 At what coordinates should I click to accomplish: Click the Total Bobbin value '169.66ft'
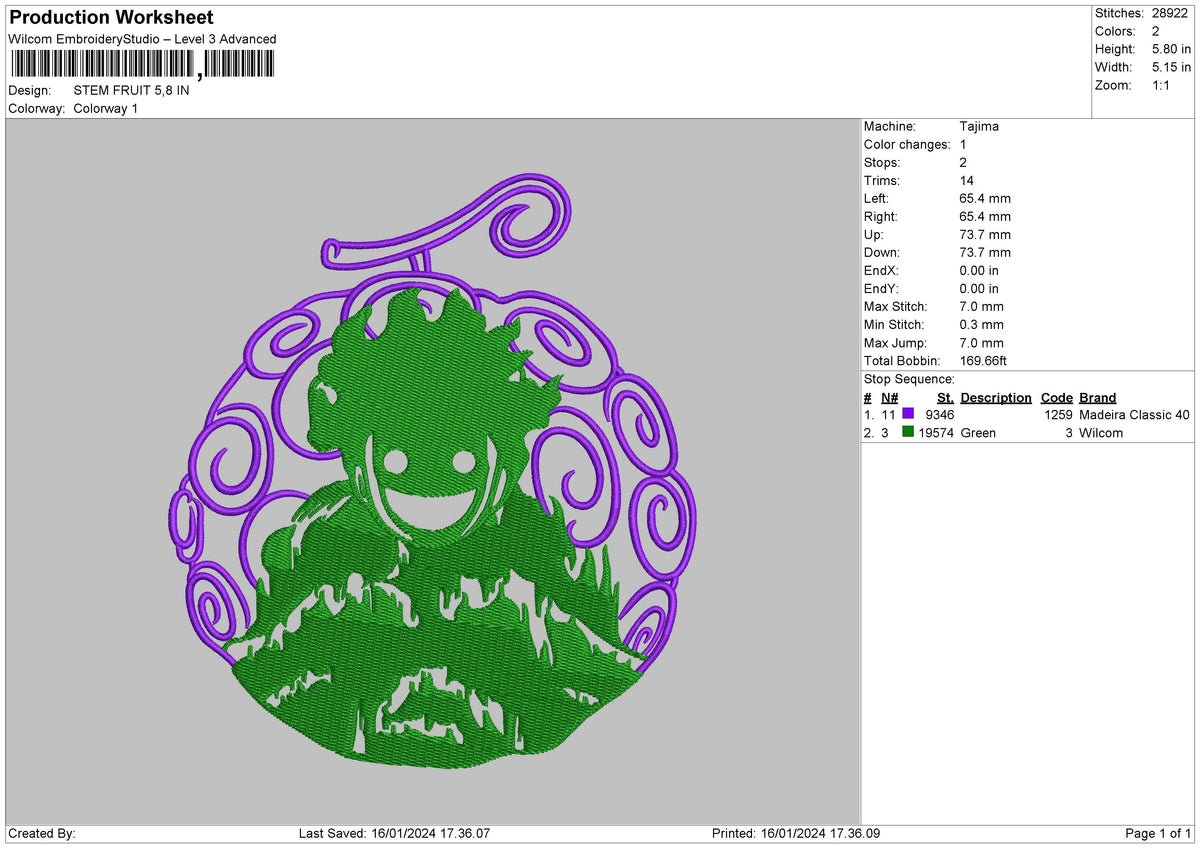[x=985, y=360]
